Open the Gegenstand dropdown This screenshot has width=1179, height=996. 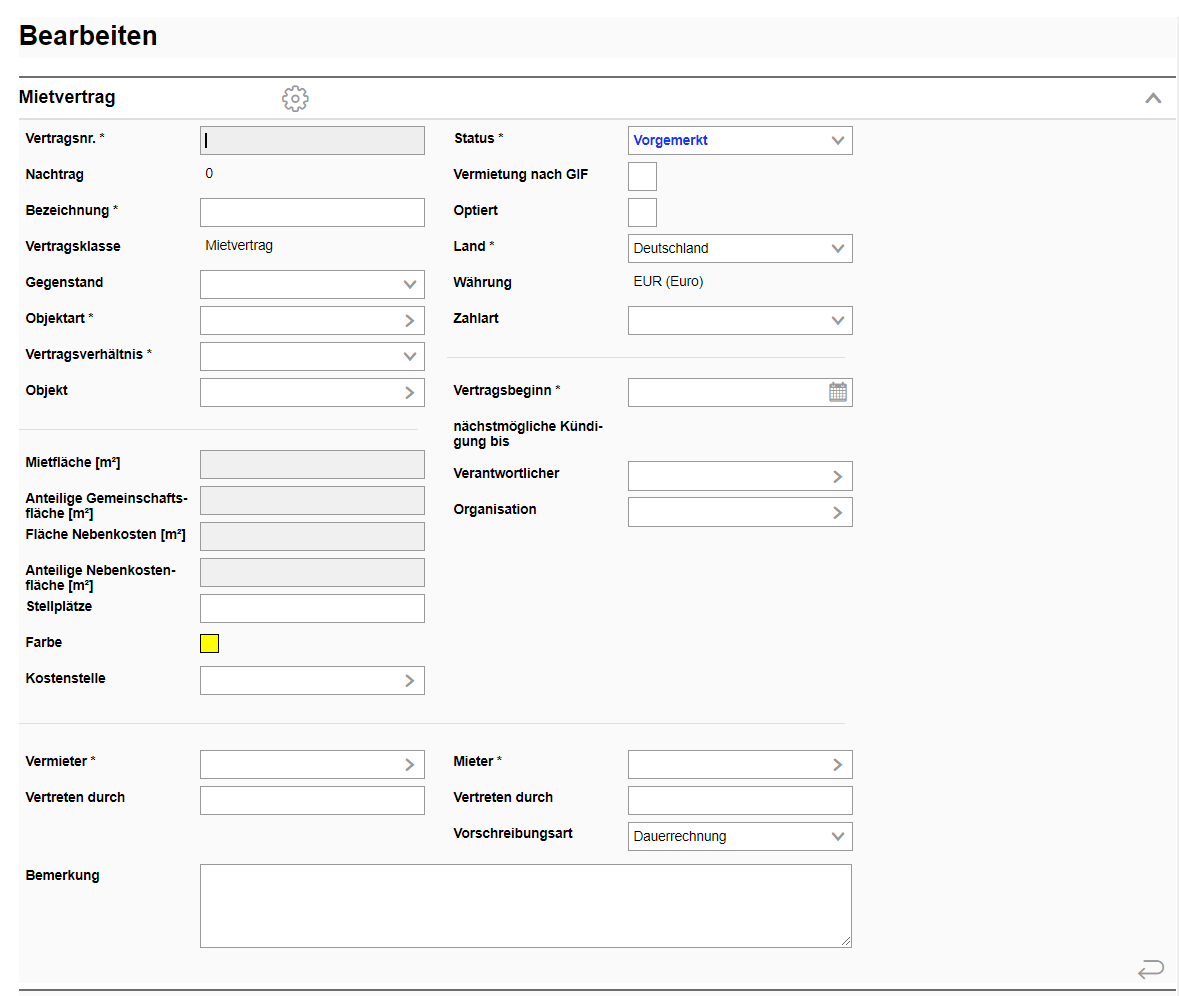312,285
